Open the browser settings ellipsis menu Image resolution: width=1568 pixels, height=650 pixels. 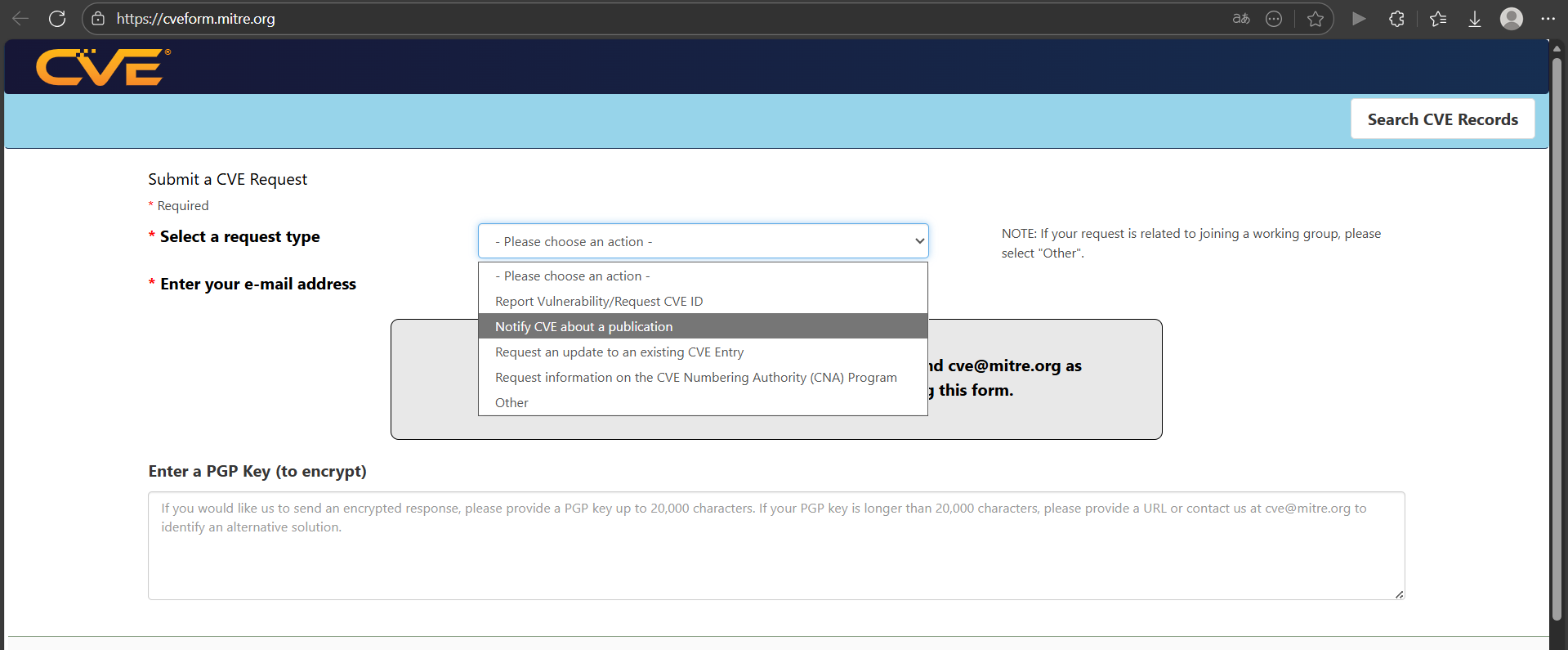pyautogui.click(x=1548, y=19)
